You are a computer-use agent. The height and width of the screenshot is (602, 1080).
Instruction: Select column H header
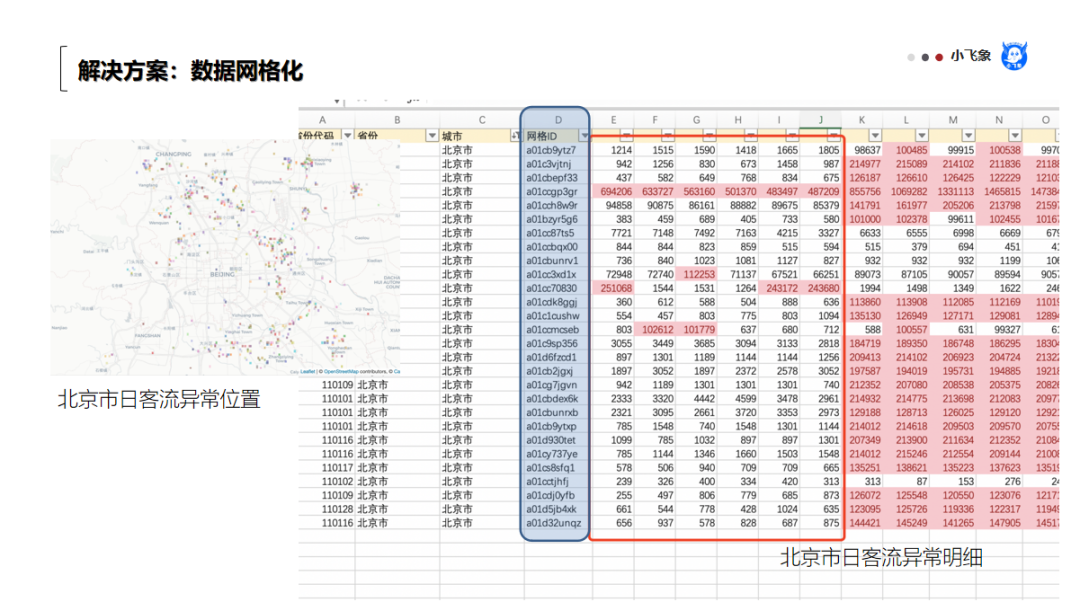pyautogui.click(x=738, y=120)
